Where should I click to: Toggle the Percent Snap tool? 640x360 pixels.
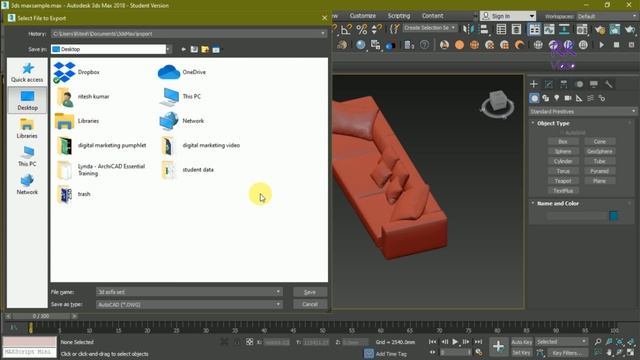362,29
